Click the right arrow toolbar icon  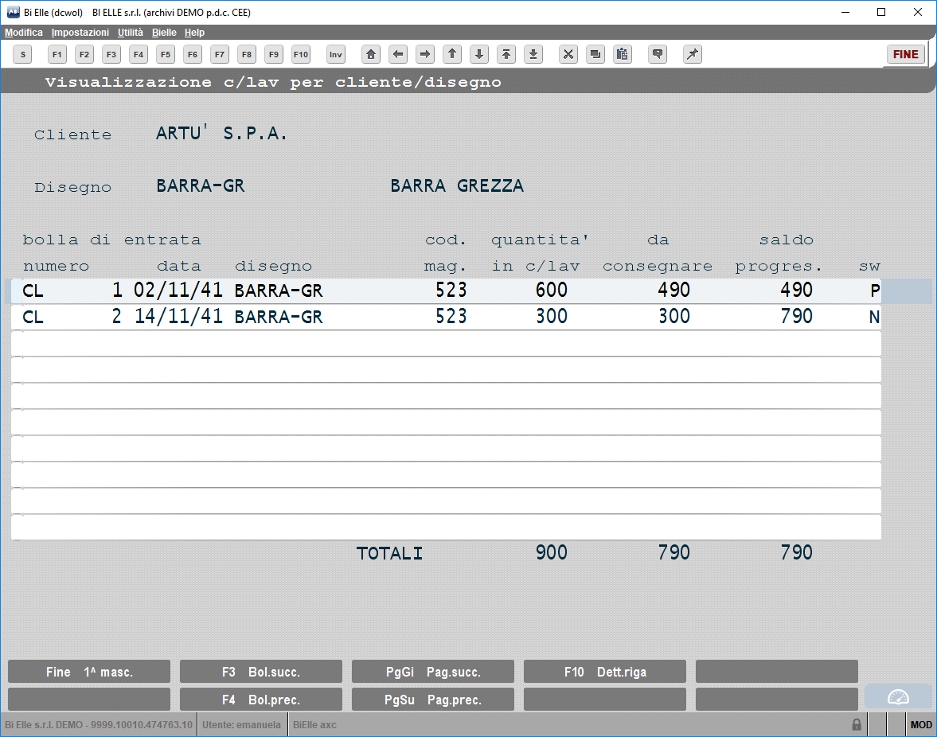425,54
